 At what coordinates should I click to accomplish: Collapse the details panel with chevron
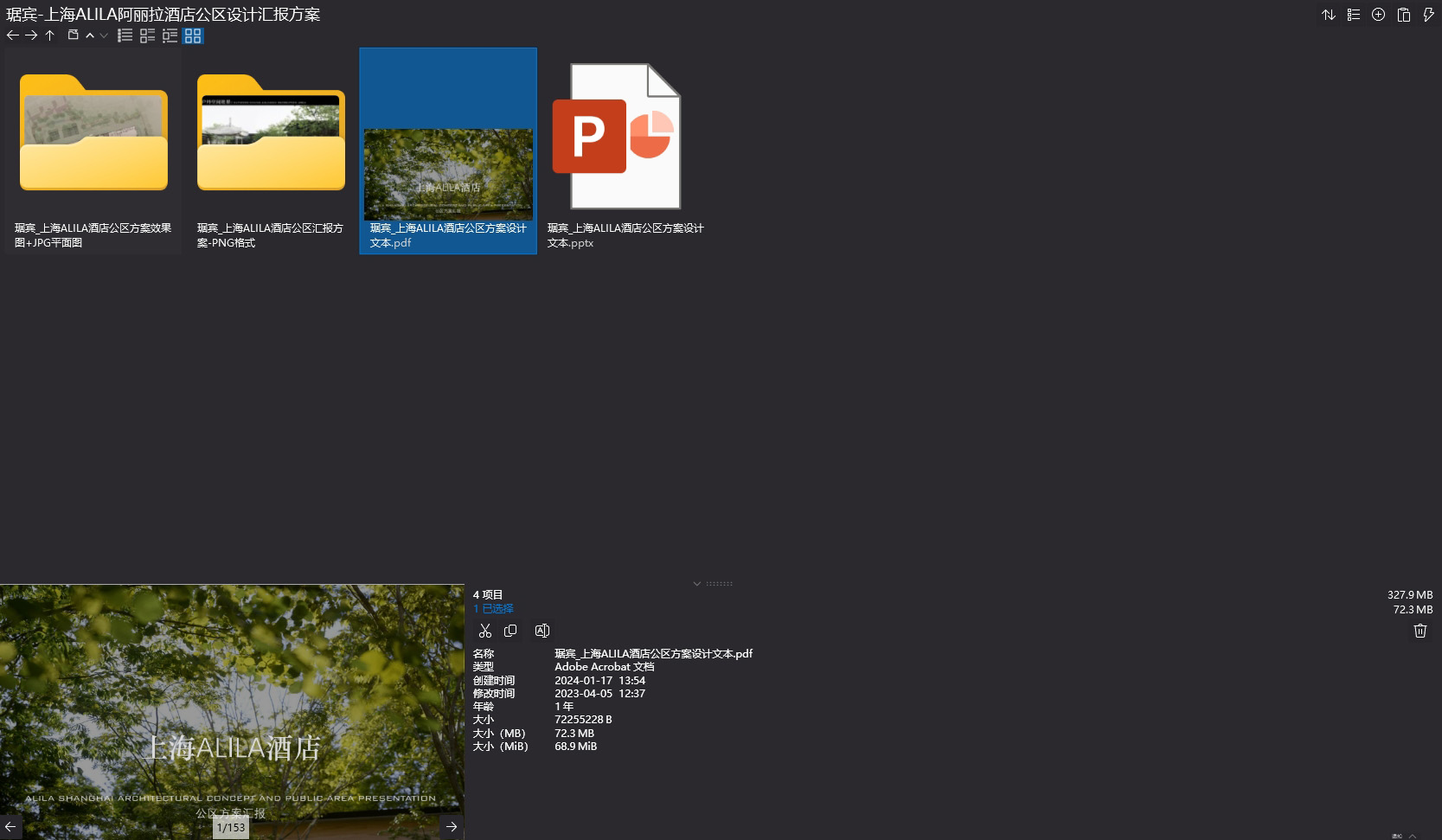696,584
